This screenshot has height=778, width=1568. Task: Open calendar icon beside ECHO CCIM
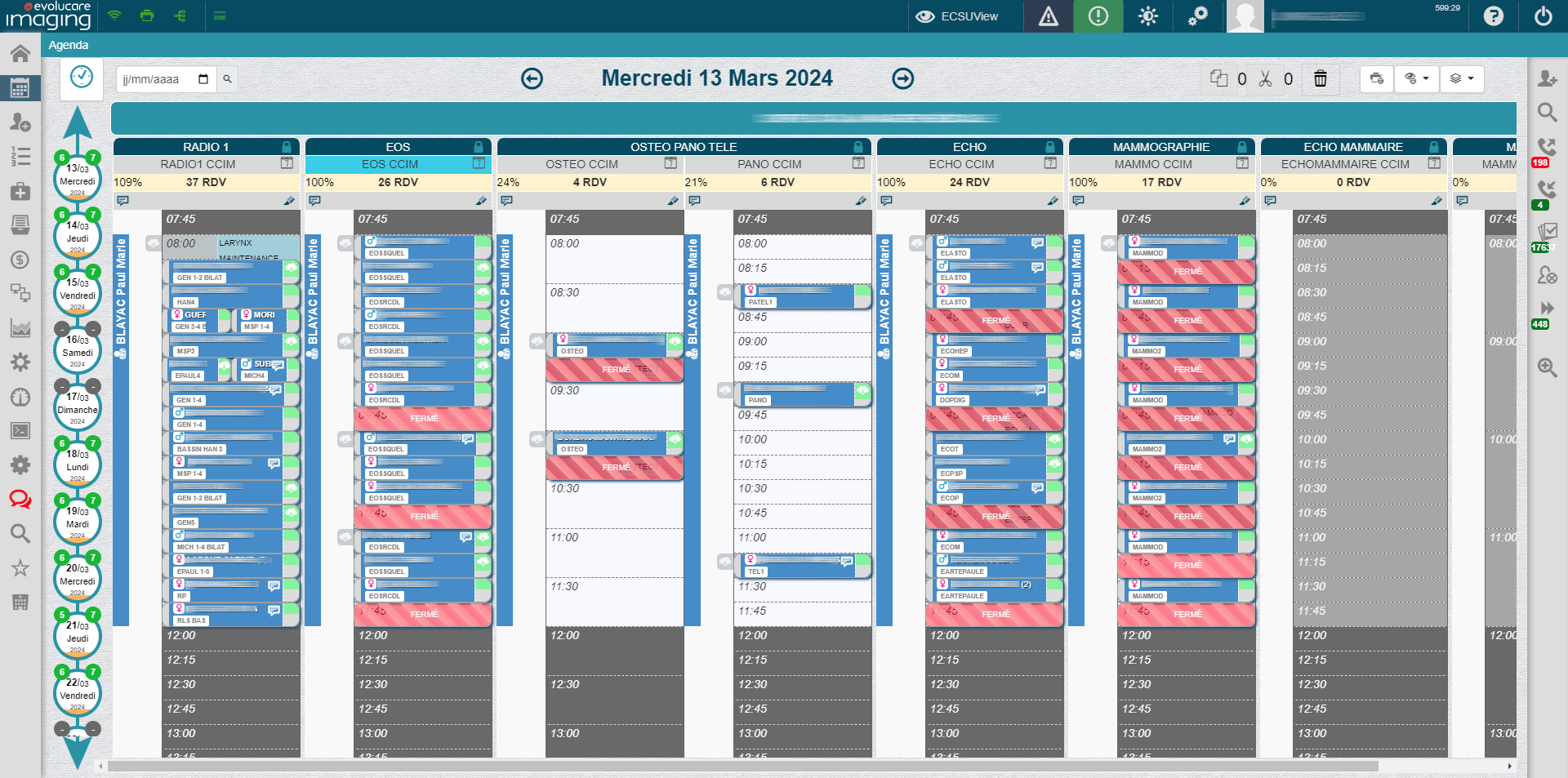(x=1050, y=163)
